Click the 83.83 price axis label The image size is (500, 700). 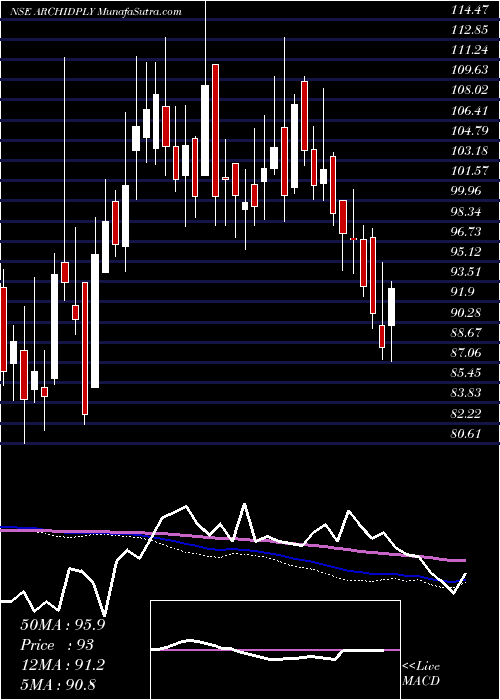[x=466, y=393]
